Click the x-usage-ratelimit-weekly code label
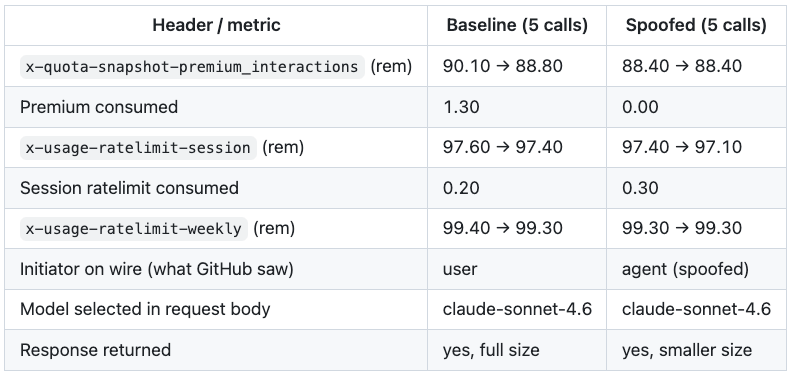This screenshot has height=375, width=792. (134, 228)
